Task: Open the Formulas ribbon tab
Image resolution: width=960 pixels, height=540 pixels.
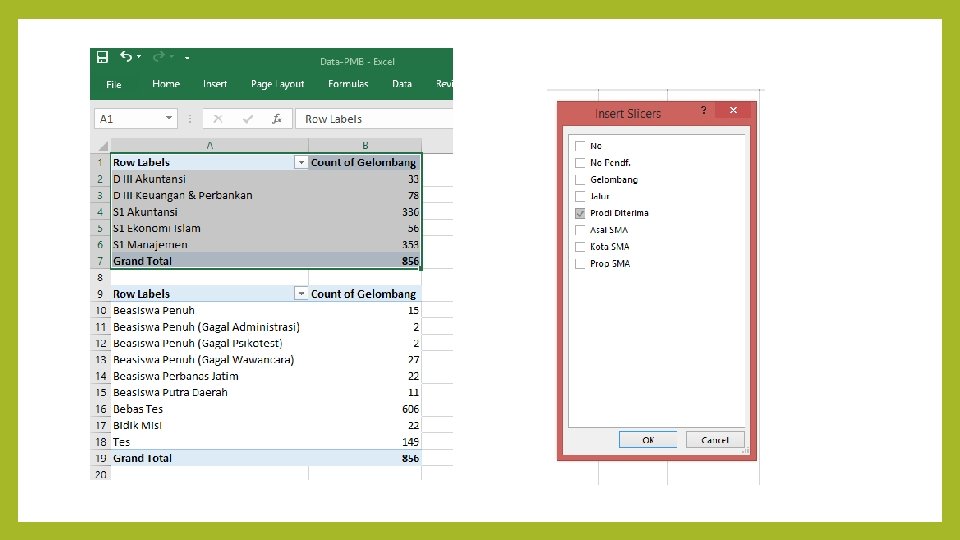Action: tap(348, 84)
